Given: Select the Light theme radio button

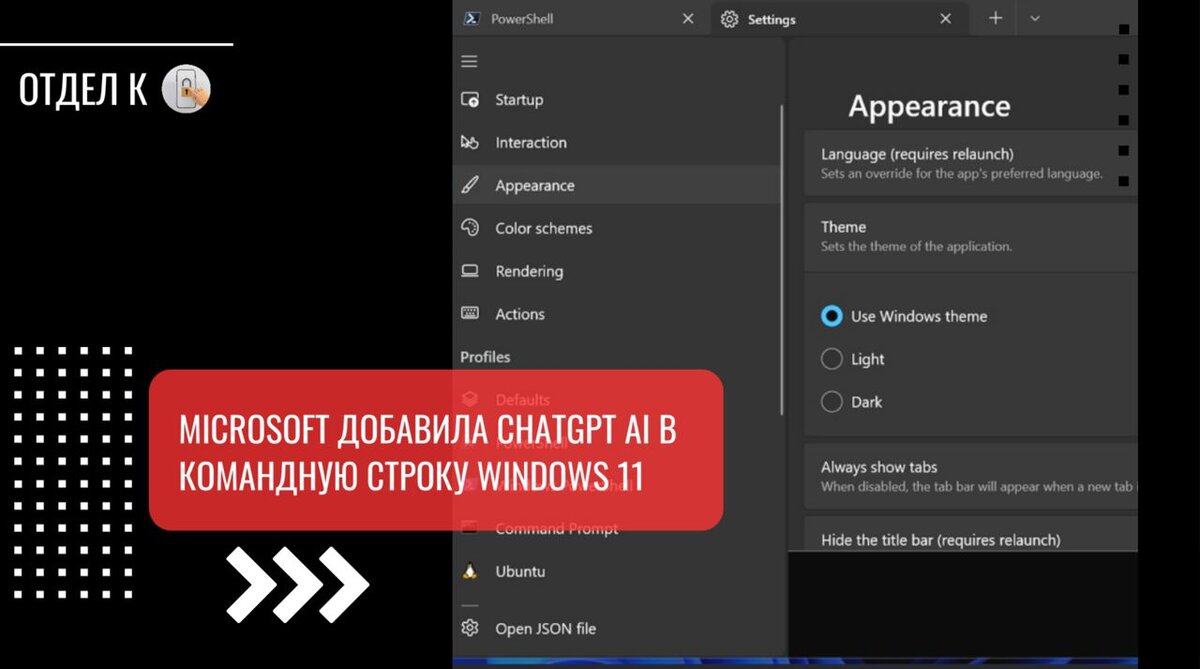Looking at the screenshot, I should tap(832, 359).
